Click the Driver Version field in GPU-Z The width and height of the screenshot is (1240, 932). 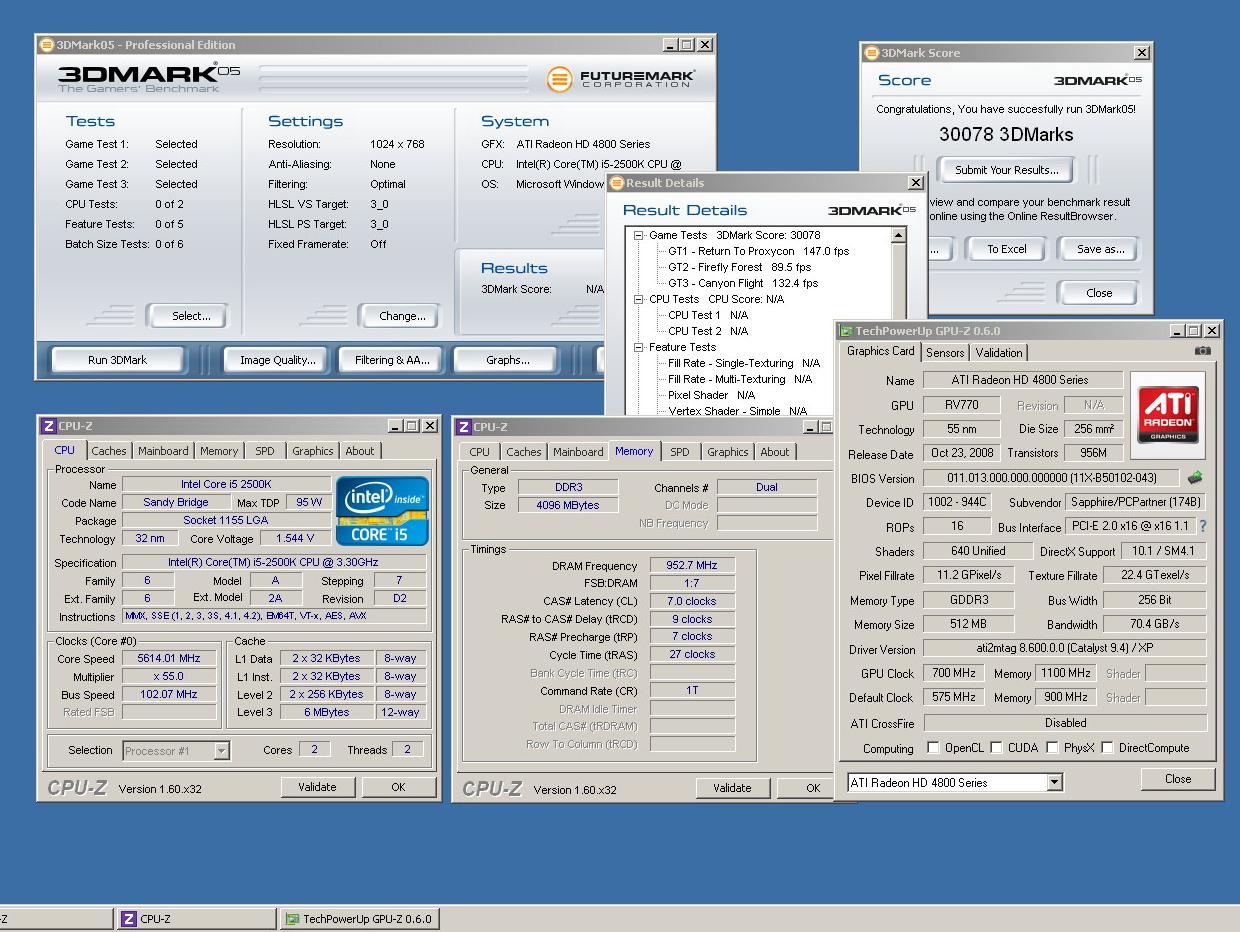click(x=1065, y=649)
